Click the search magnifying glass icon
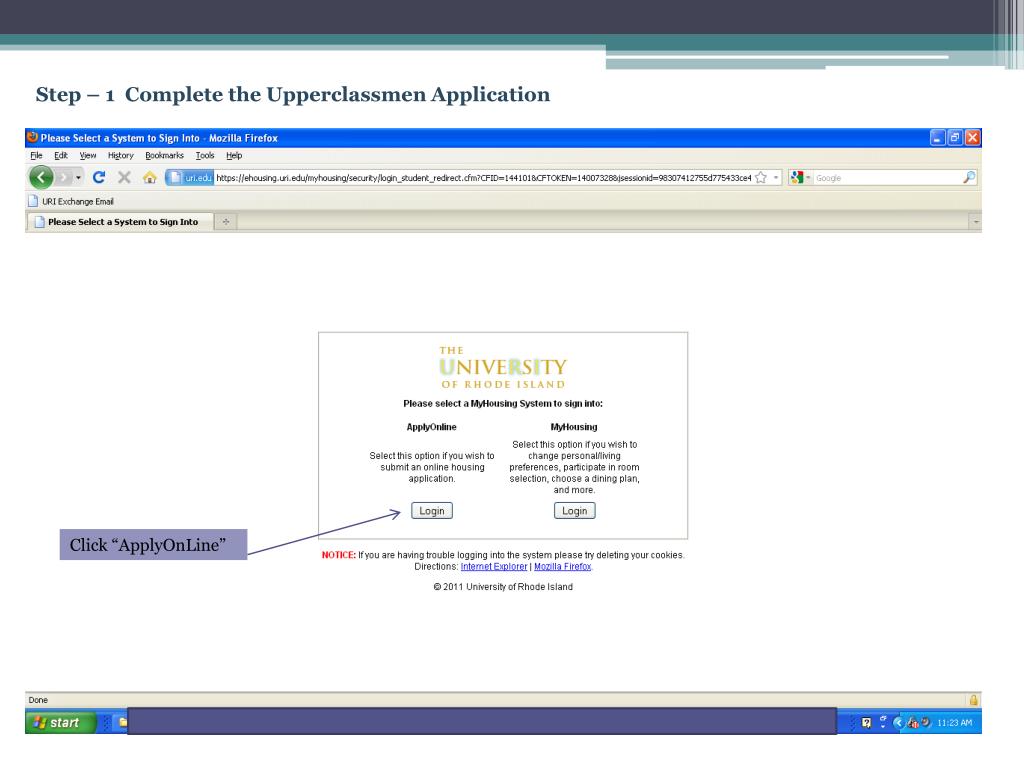Viewport: 1024px width, 768px height. click(969, 177)
